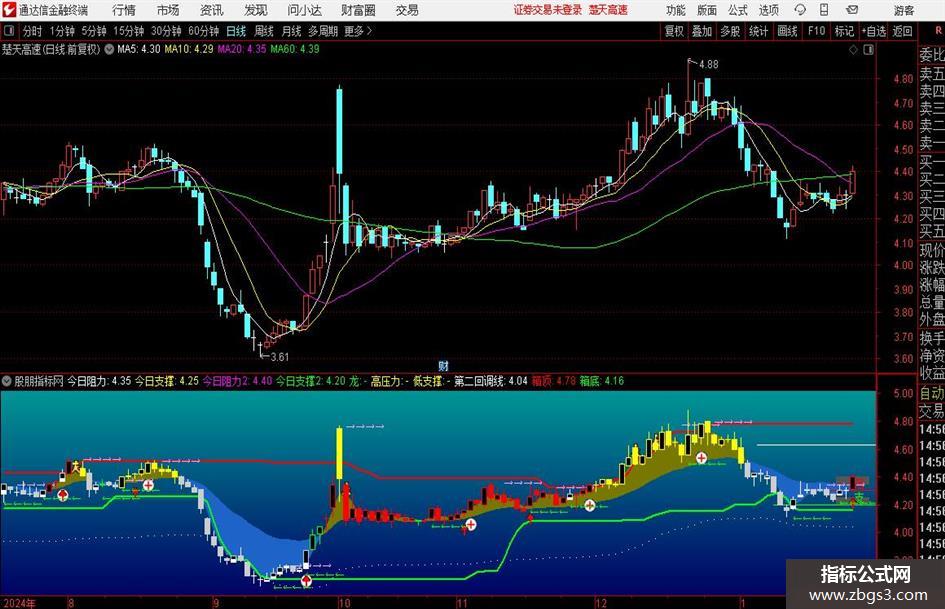Viewport: 945px width, 609px height.
Task: Switch to 5分钟 chart period
Action: point(94,31)
